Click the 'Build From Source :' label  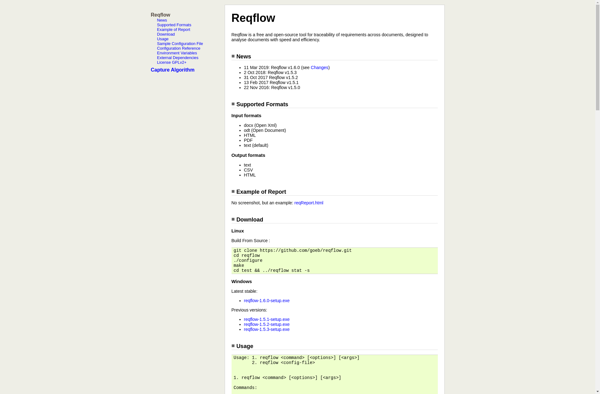click(250, 241)
